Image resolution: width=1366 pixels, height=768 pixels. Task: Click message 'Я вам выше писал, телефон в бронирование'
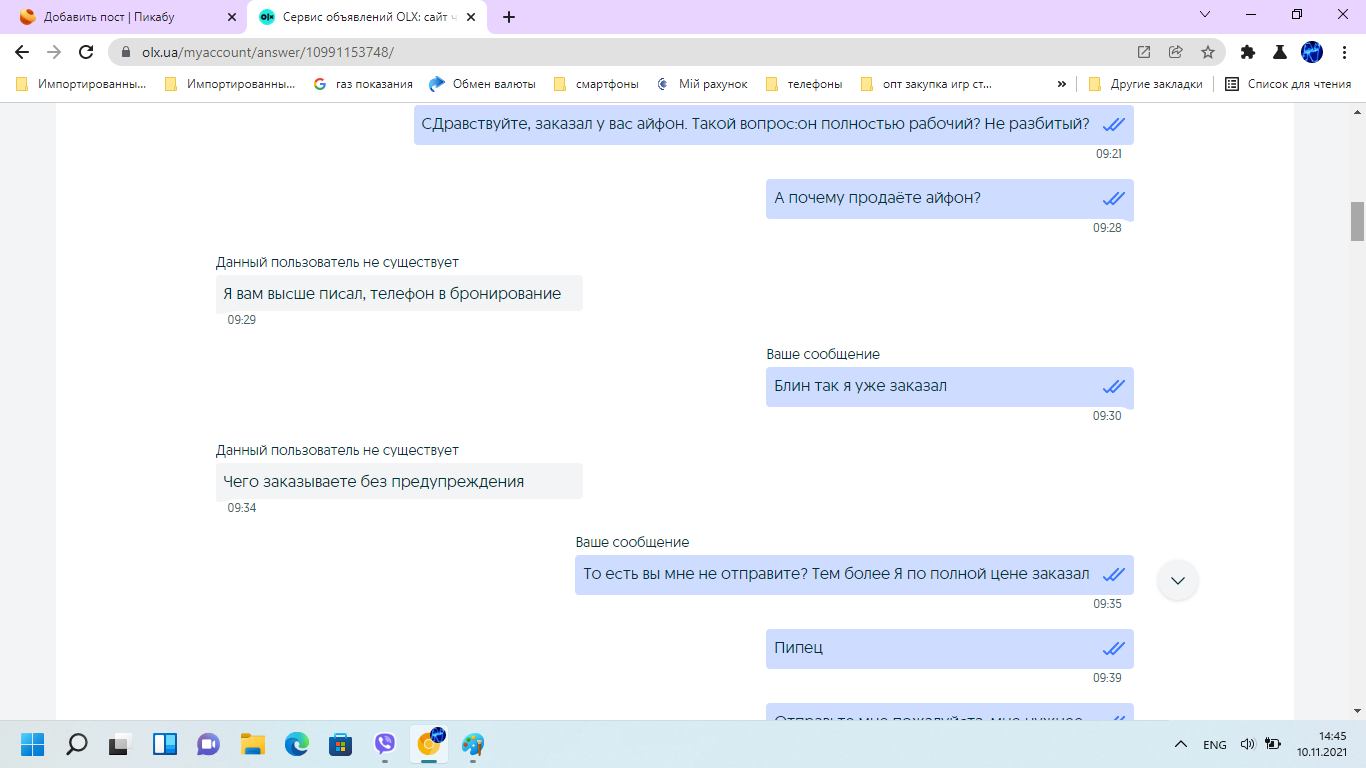point(399,293)
